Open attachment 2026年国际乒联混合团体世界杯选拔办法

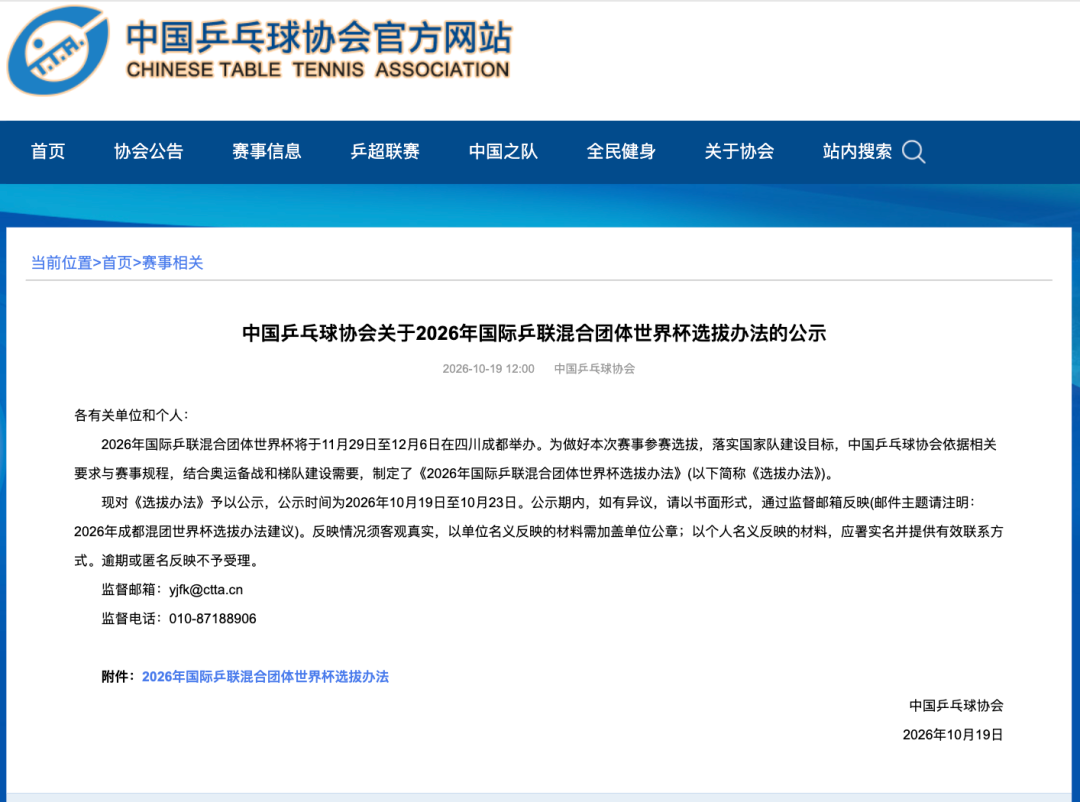(265, 677)
